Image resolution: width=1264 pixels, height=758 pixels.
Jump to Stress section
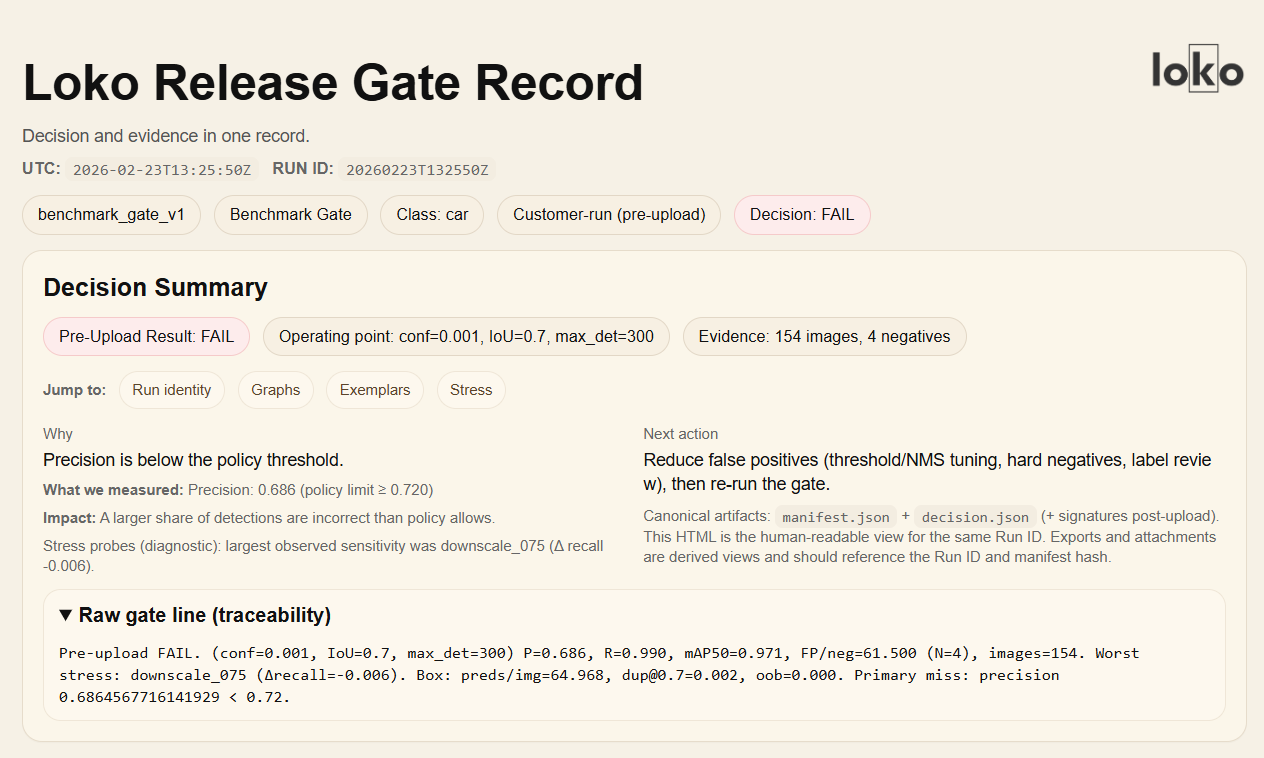point(471,390)
